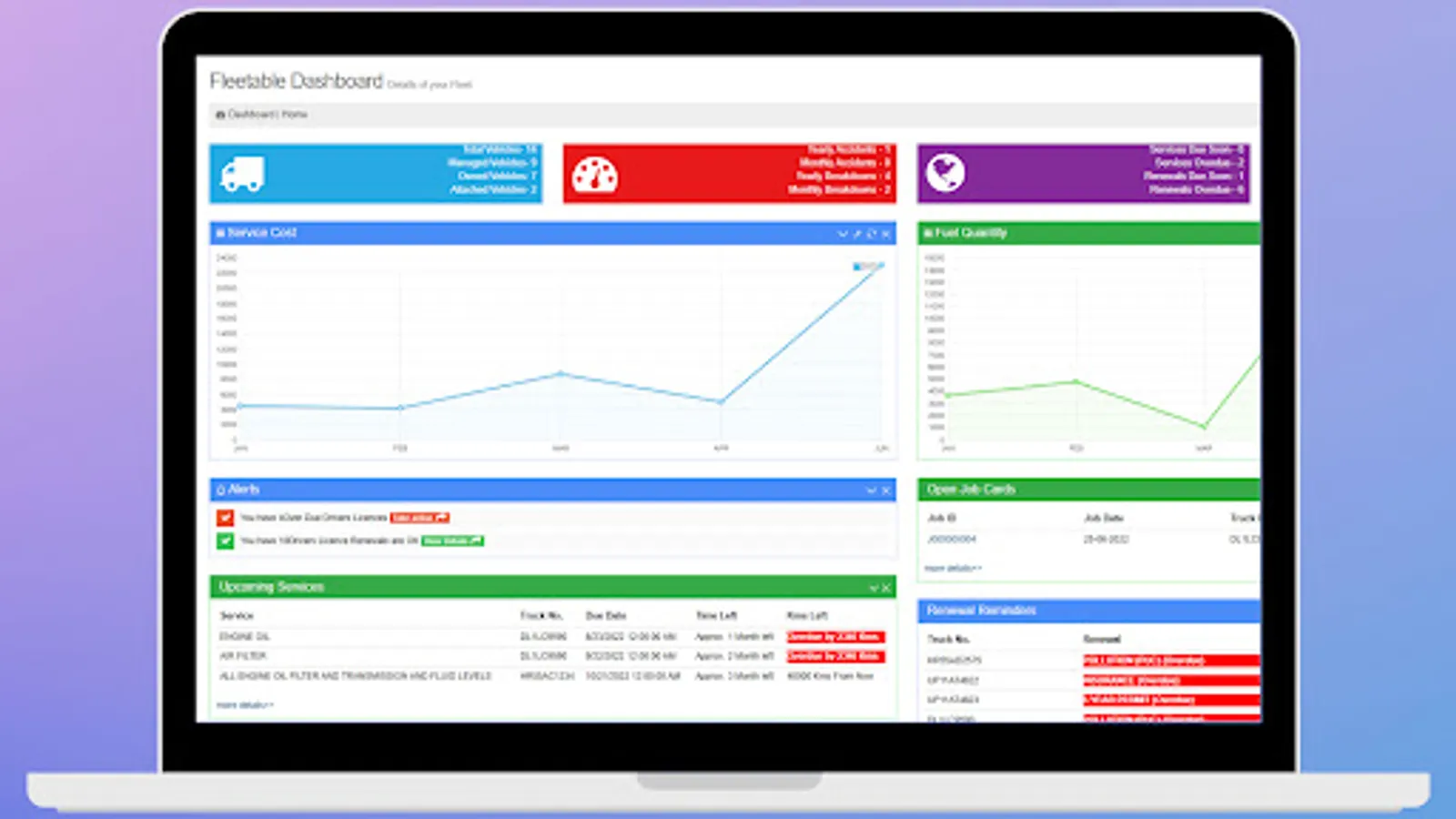Click the Job Date column header

coord(1104,518)
